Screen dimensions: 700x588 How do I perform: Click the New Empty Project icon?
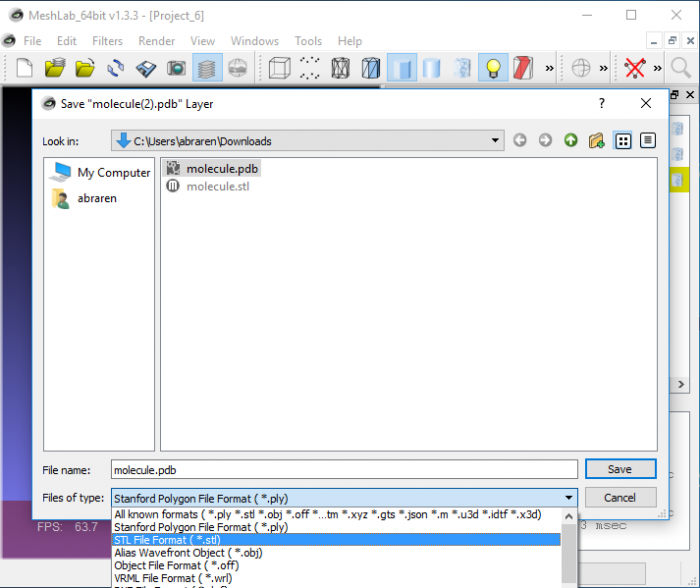click(24, 68)
